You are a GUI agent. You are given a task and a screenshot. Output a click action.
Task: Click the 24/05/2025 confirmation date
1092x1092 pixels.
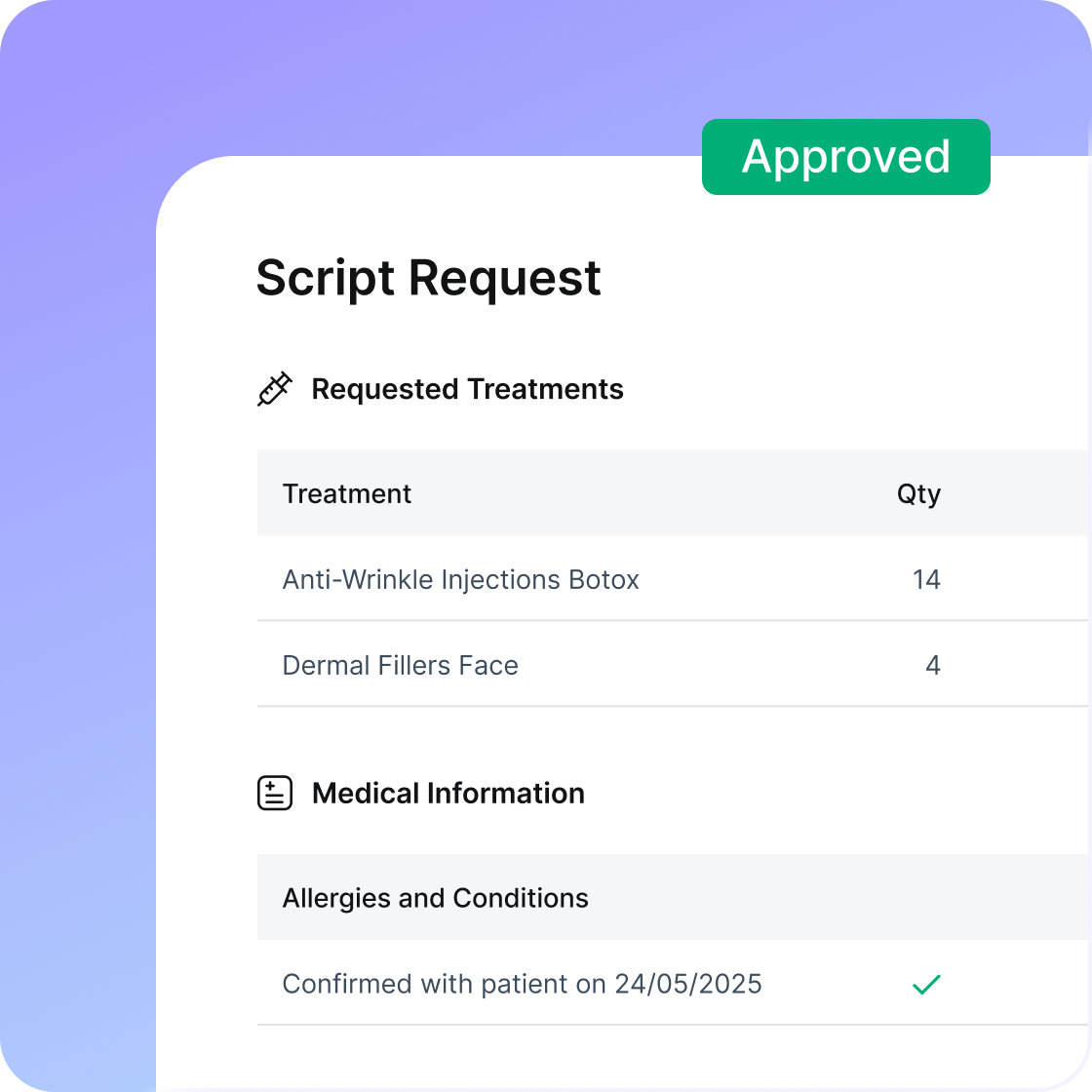pyautogui.click(x=688, y=984)
